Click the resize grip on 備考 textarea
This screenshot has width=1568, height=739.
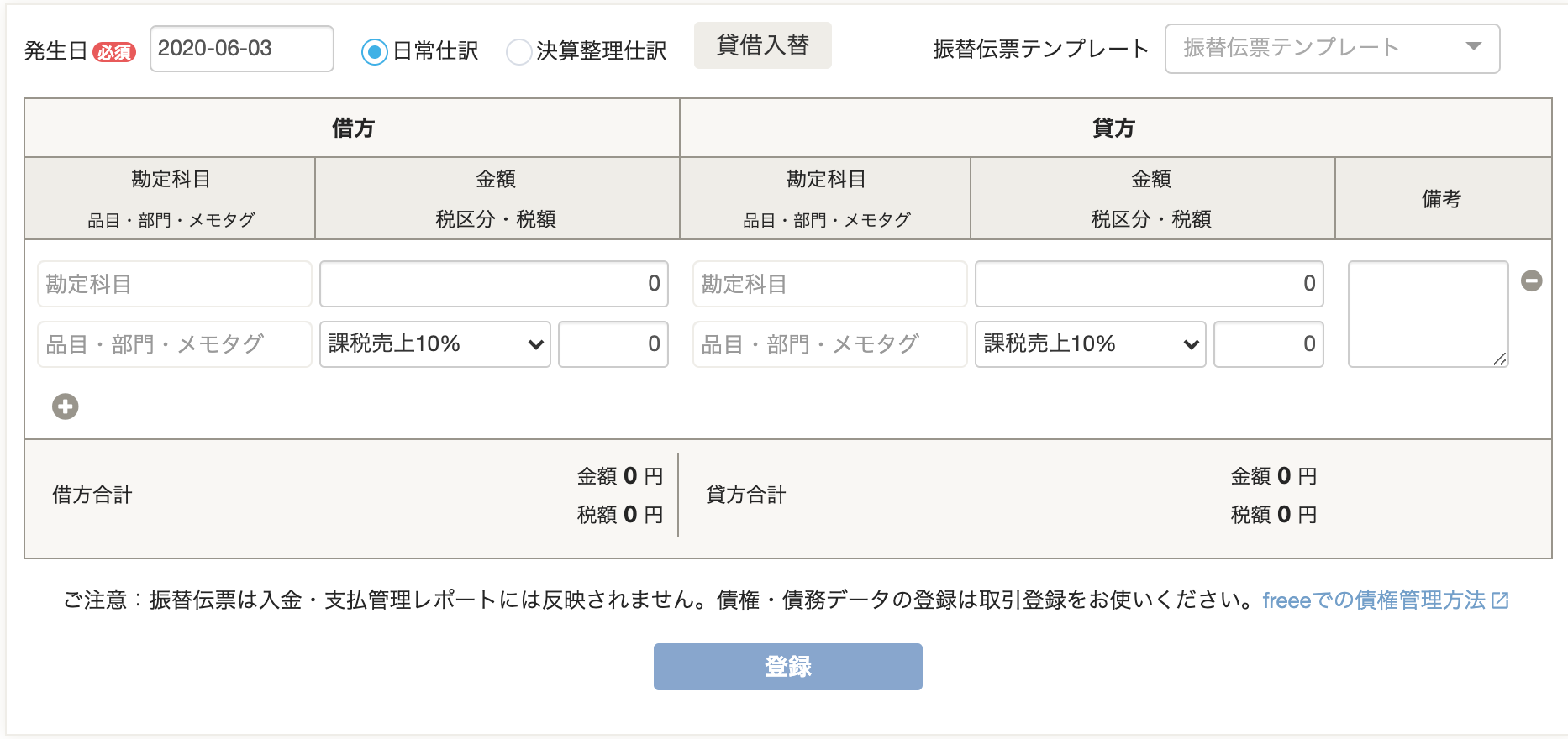point(1500,359)
